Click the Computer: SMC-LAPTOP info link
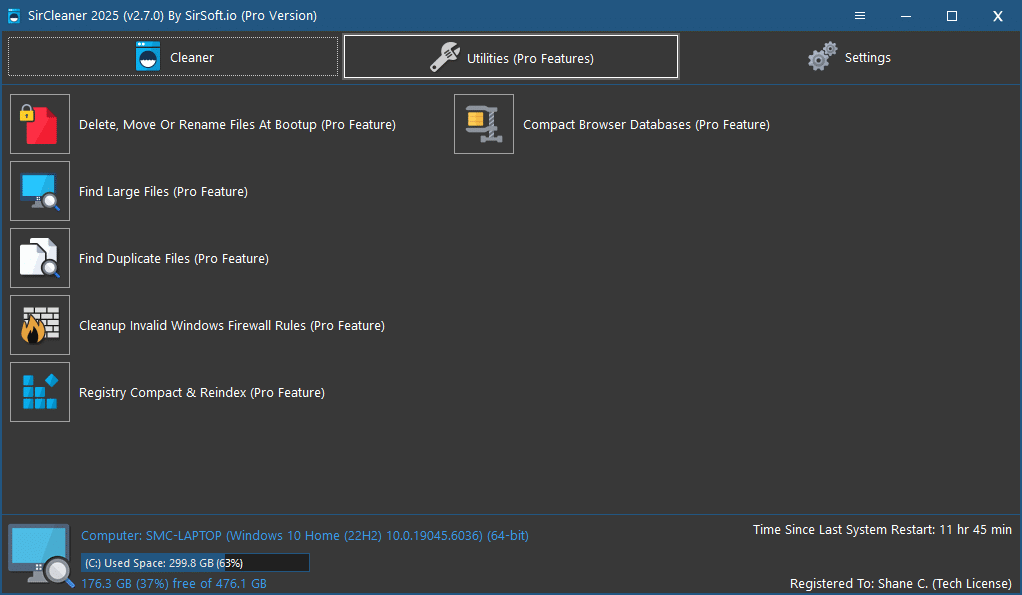 pos(305,536)
